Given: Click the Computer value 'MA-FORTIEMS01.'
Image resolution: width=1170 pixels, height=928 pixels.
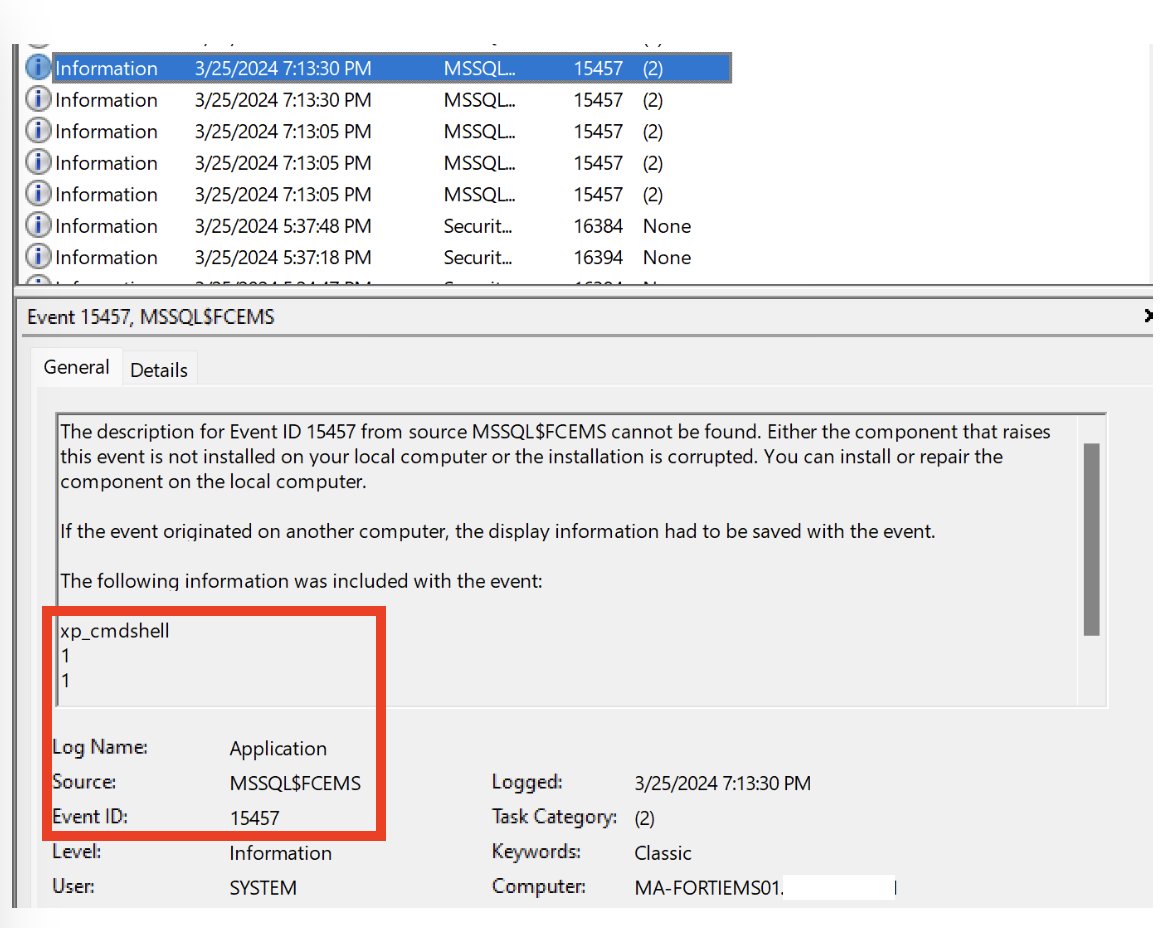Looking at the screenshot, I should coord(709,888).
